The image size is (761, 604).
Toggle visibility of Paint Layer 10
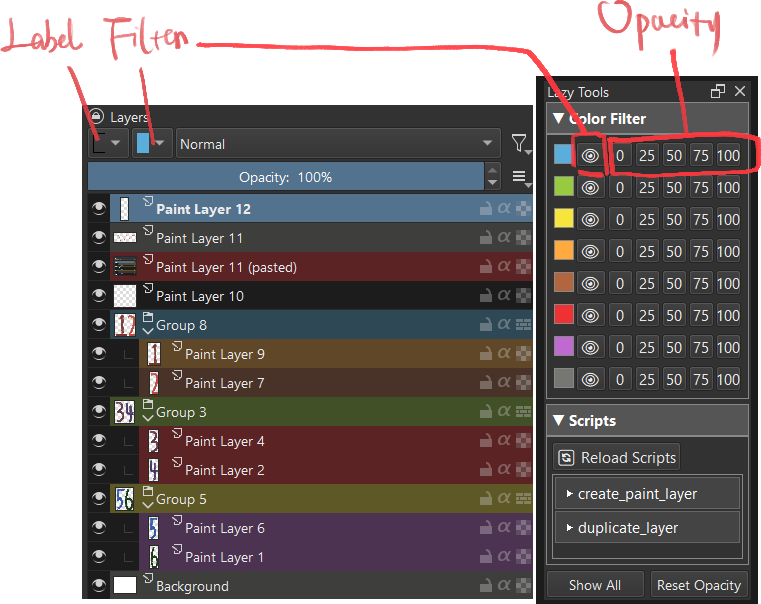[99, 295]
